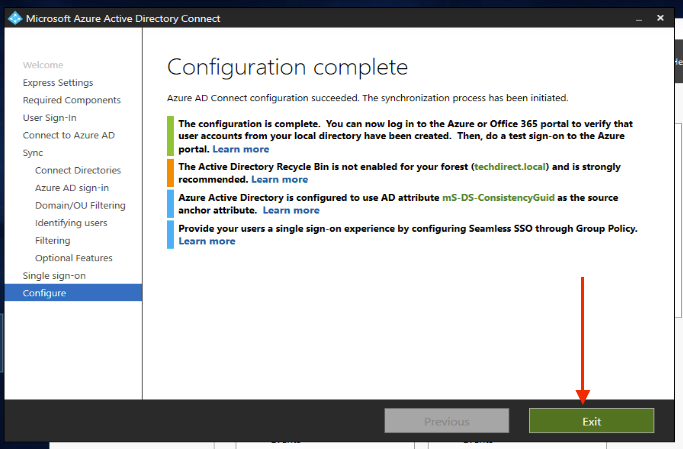Click the Configuration complete heading
Viewport: 683px width, 449px height.
(287, 68)
